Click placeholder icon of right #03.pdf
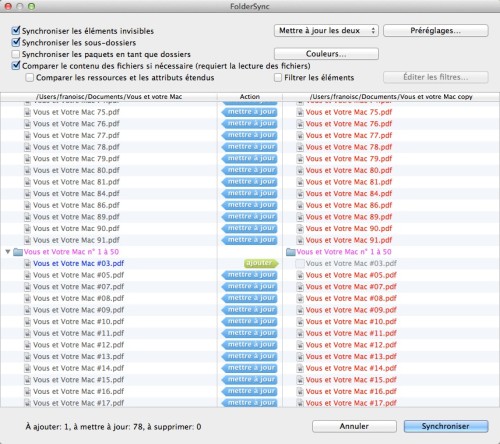500x444 pixels. pos(300,264)
